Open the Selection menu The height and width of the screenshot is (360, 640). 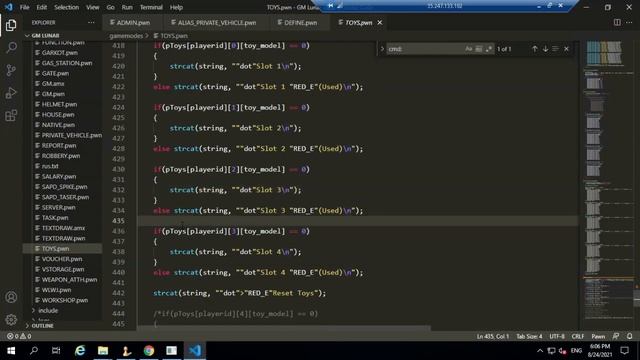click(x=67, y=7)
